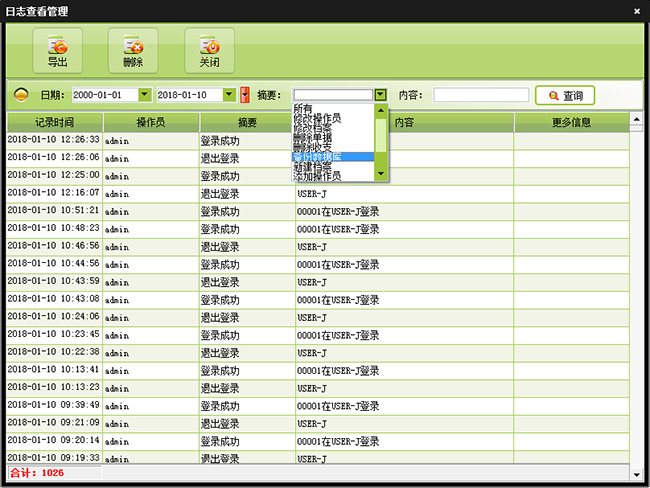
Task: Collapse the 摘要 combo box dropdown arrow
Action: (x=381, y=95)
